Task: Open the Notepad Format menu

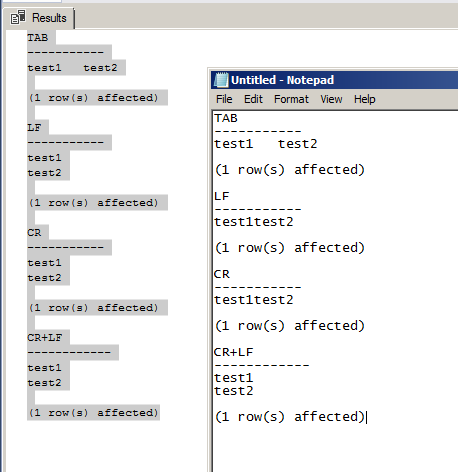Action: pos(291,99)
